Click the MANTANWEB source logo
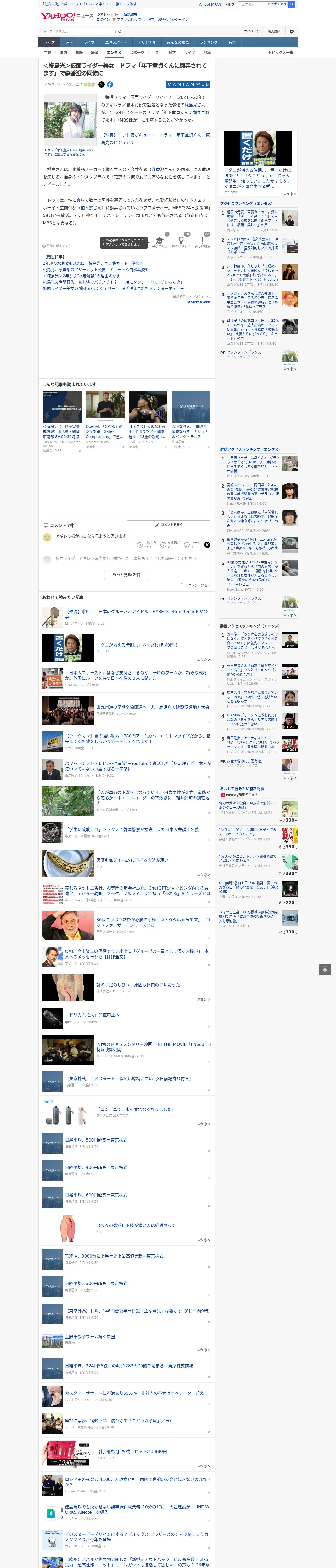 (x=188, y=85)
